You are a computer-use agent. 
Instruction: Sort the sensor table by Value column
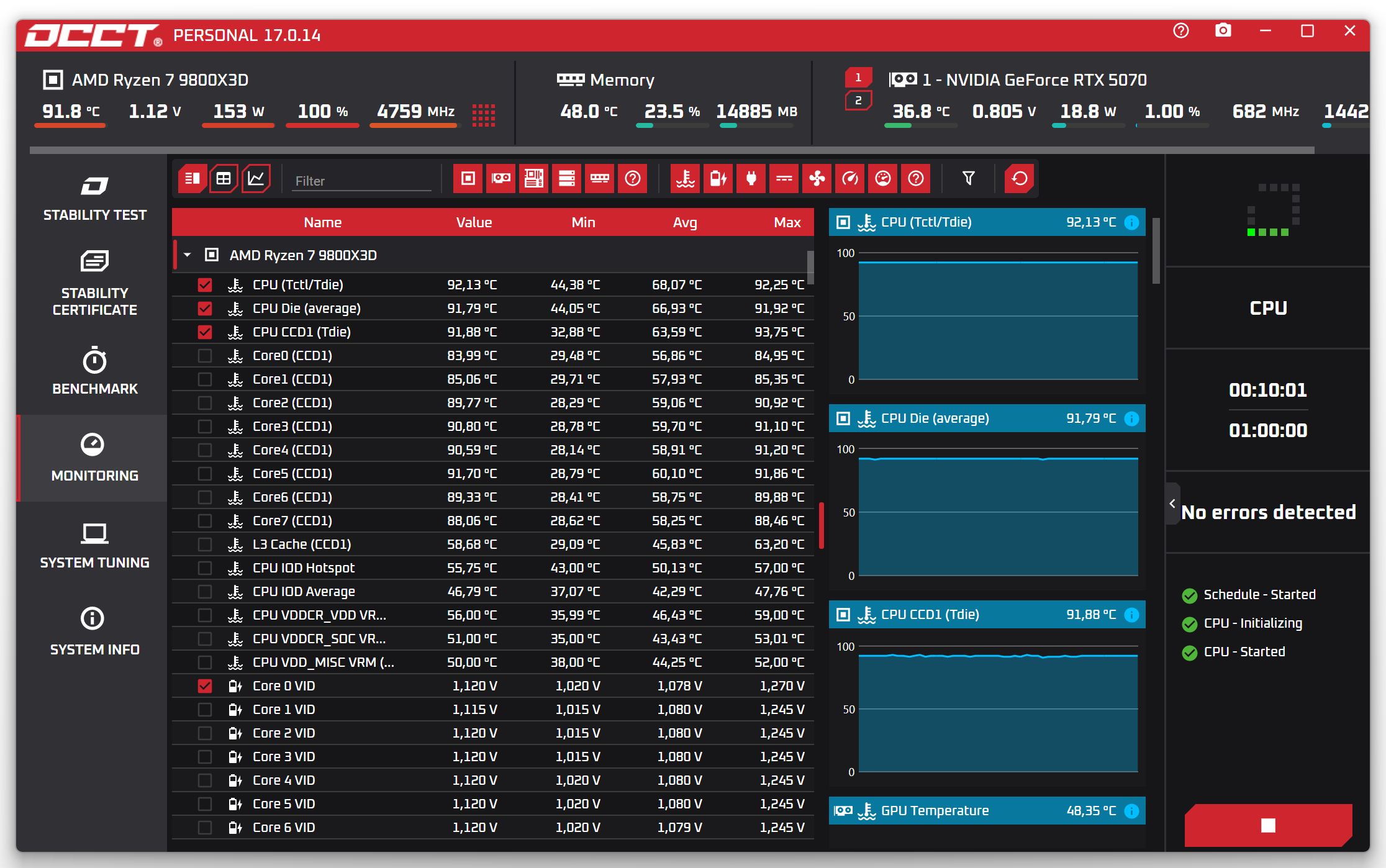click(474, 222)
